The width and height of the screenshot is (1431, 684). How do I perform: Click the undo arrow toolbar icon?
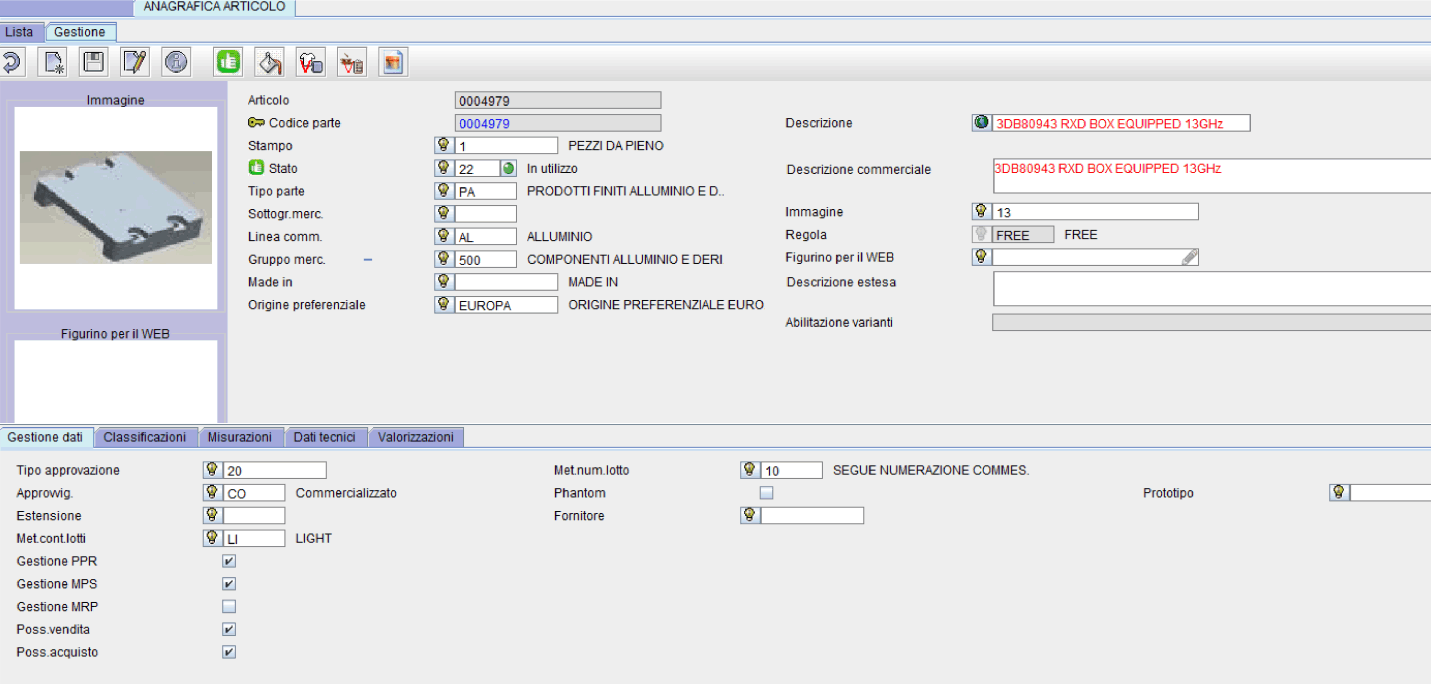pyautogui.click(x=12, y=63)
